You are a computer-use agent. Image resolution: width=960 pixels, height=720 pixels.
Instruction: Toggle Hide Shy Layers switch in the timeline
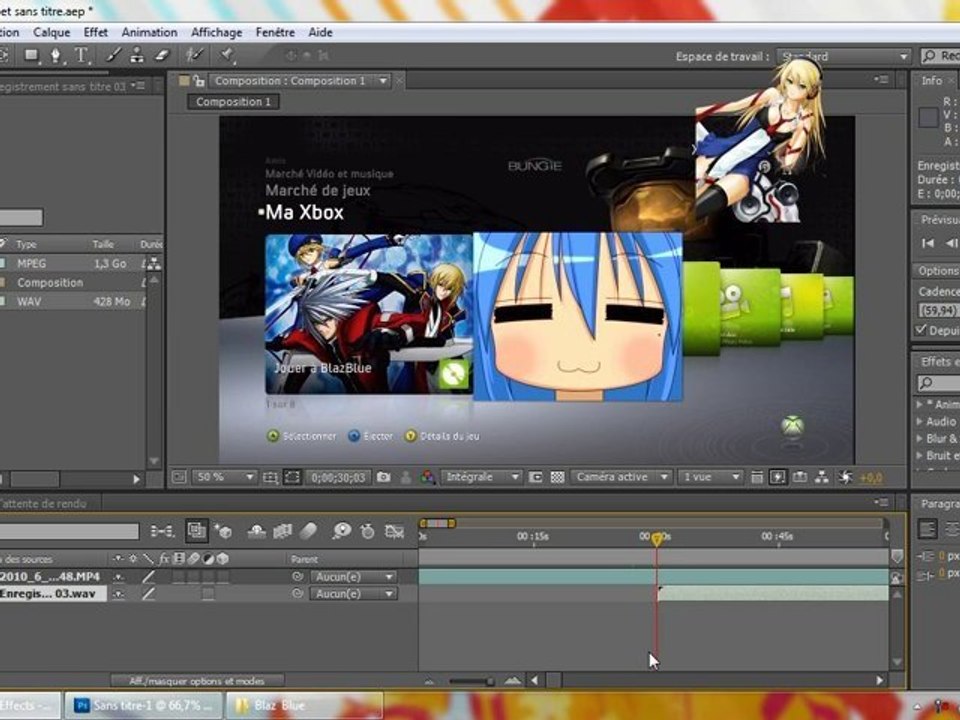click(x=256, y=531)
